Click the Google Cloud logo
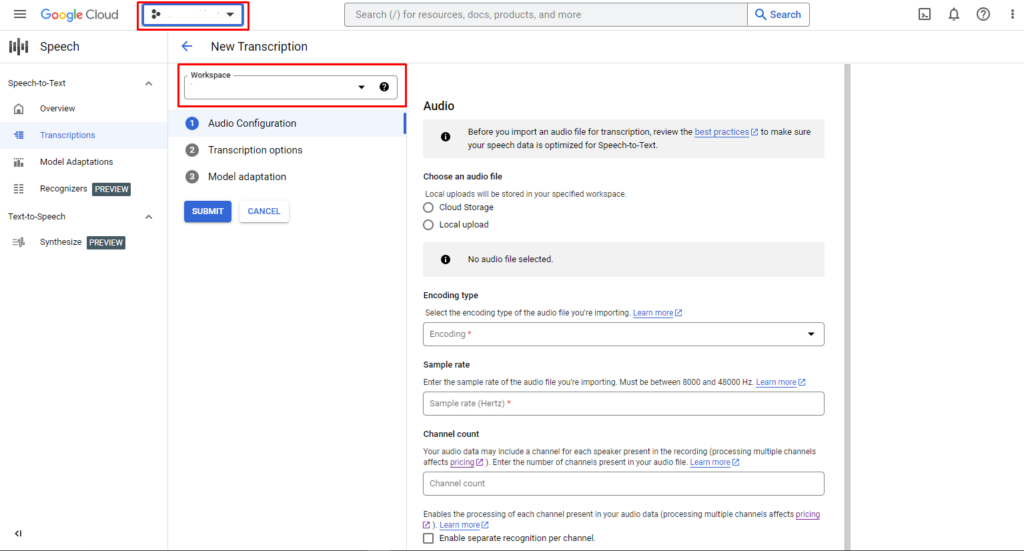 click(79, 14)
